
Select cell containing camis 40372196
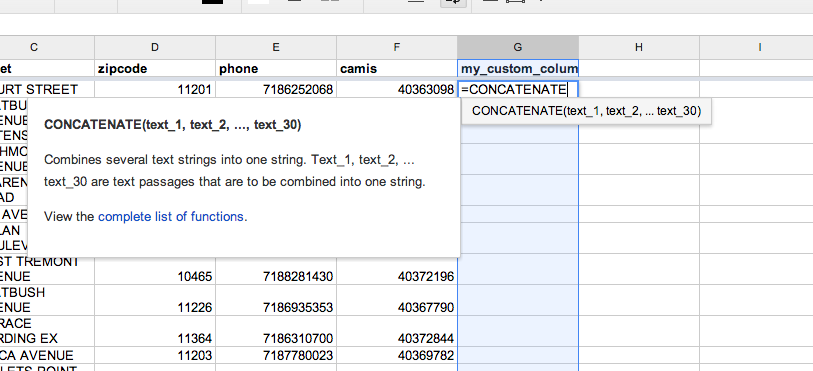(x=397, y=269)
